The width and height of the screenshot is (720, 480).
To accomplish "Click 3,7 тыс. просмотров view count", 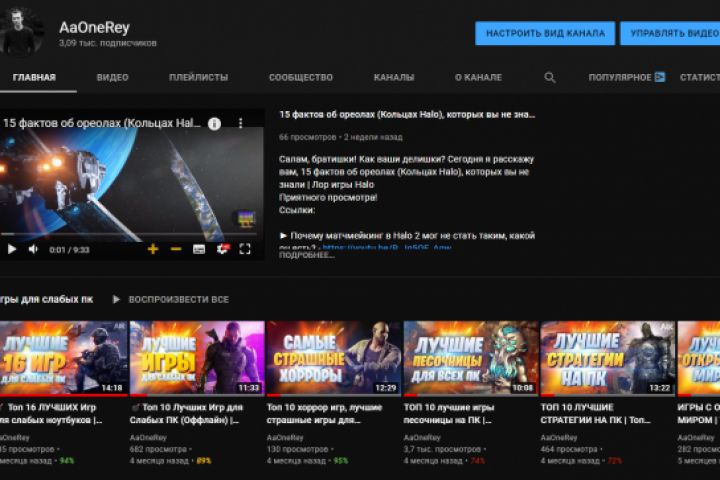I will pos(442,449).
